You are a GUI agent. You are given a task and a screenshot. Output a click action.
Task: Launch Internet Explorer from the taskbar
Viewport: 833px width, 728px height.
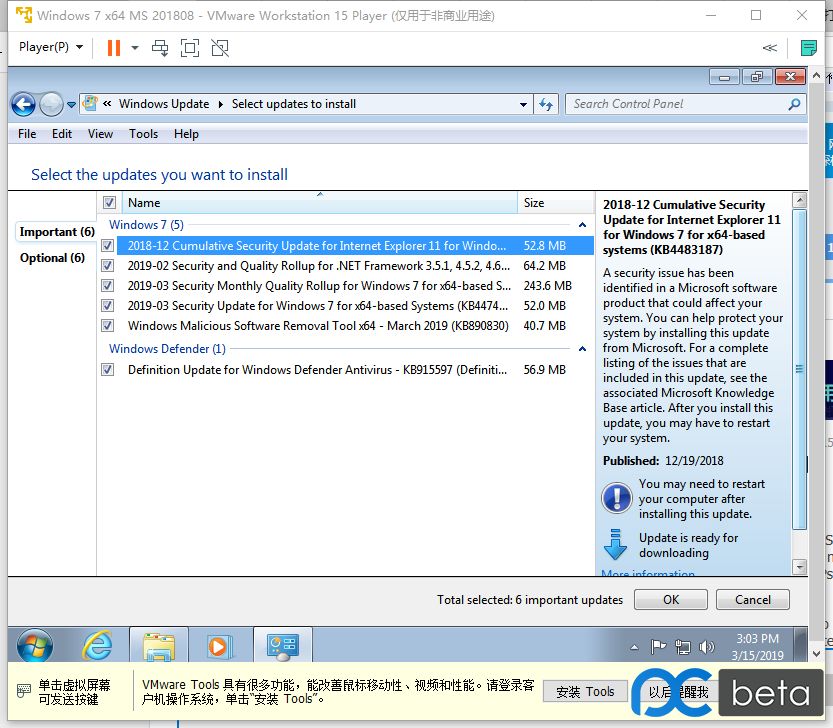pos(98,645)
